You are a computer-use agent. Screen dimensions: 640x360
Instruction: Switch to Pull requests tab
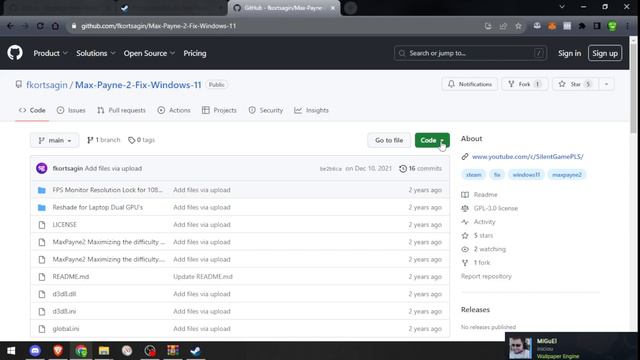121,110
